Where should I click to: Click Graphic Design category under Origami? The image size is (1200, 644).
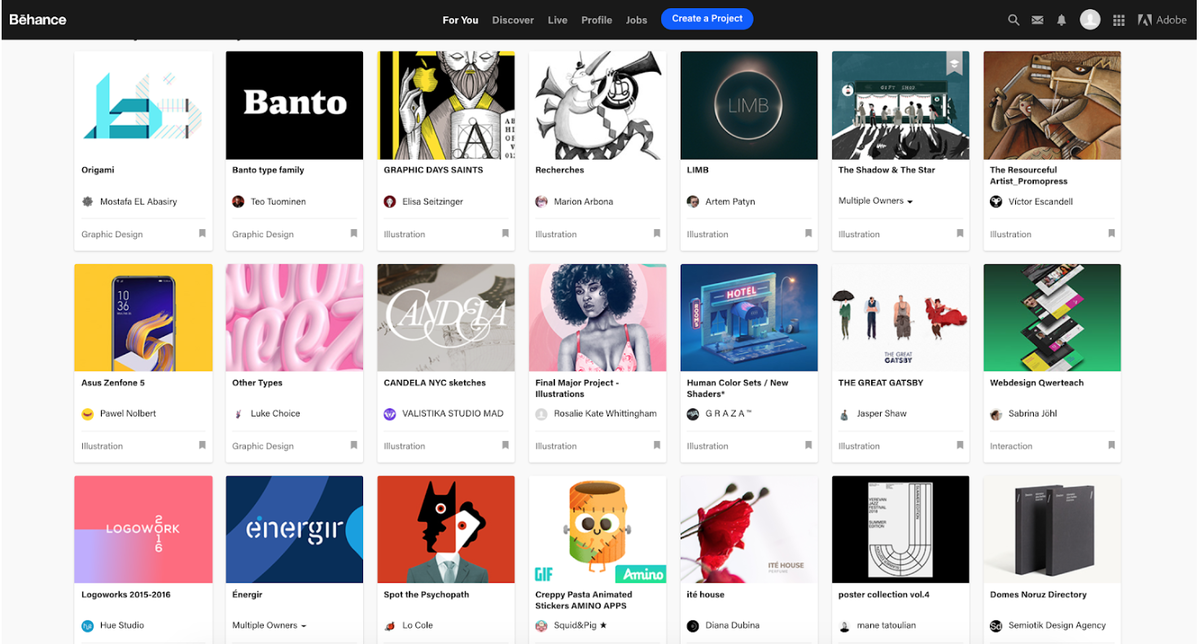pos(112,235)
